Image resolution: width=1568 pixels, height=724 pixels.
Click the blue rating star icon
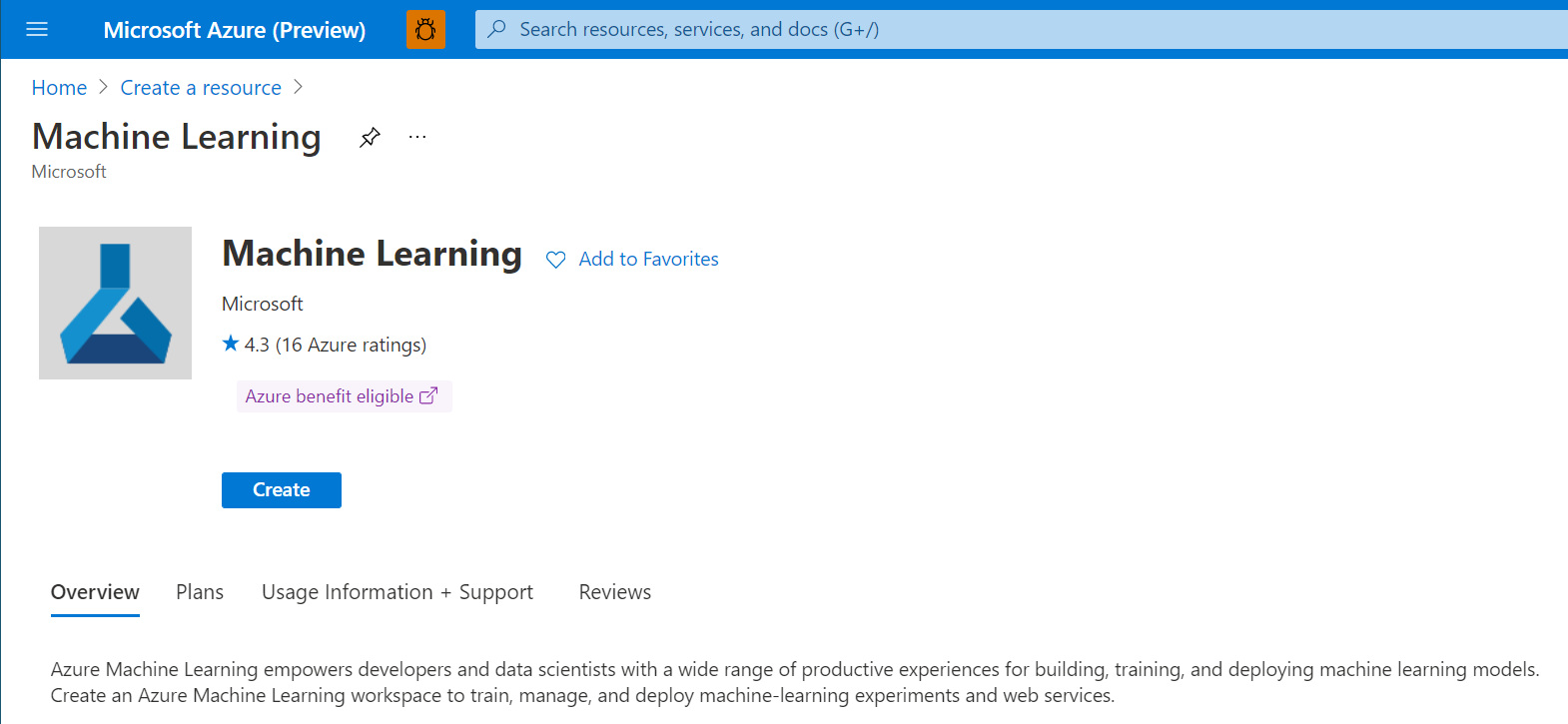pyautogui.click(x=231, y=344)
